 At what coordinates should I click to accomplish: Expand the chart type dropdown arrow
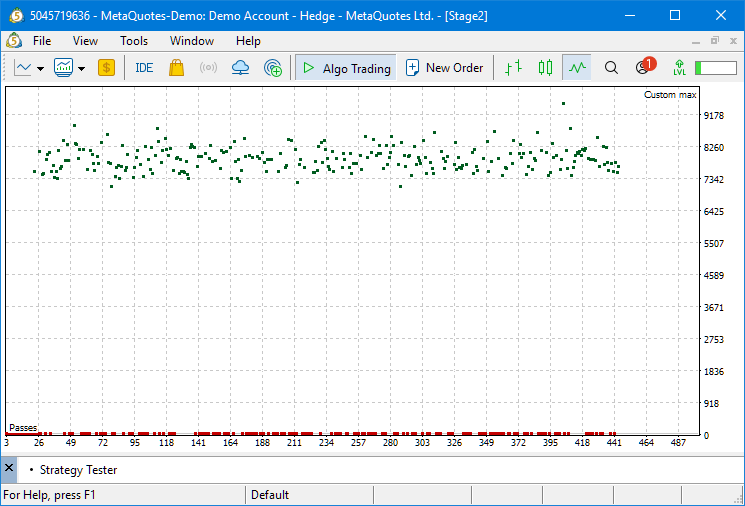[x=40, y=68]
